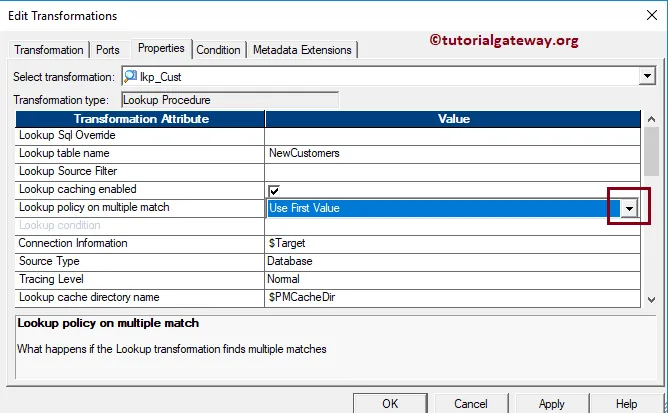Image resolution: width=668 pixels, height=413 pixels.
Task: Open the Metadata Extensions tab
Action: (302, 50)
